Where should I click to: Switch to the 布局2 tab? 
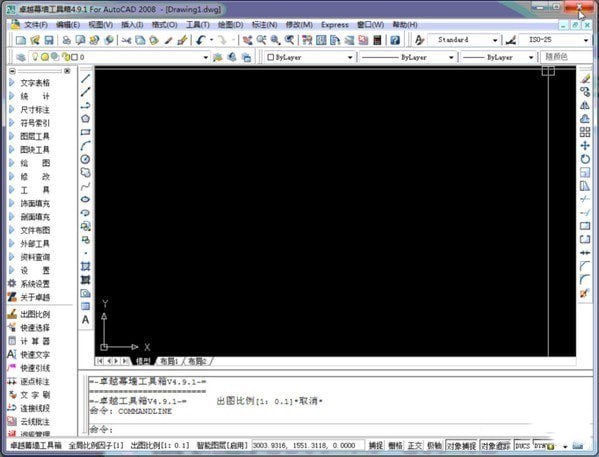(198, 361)
